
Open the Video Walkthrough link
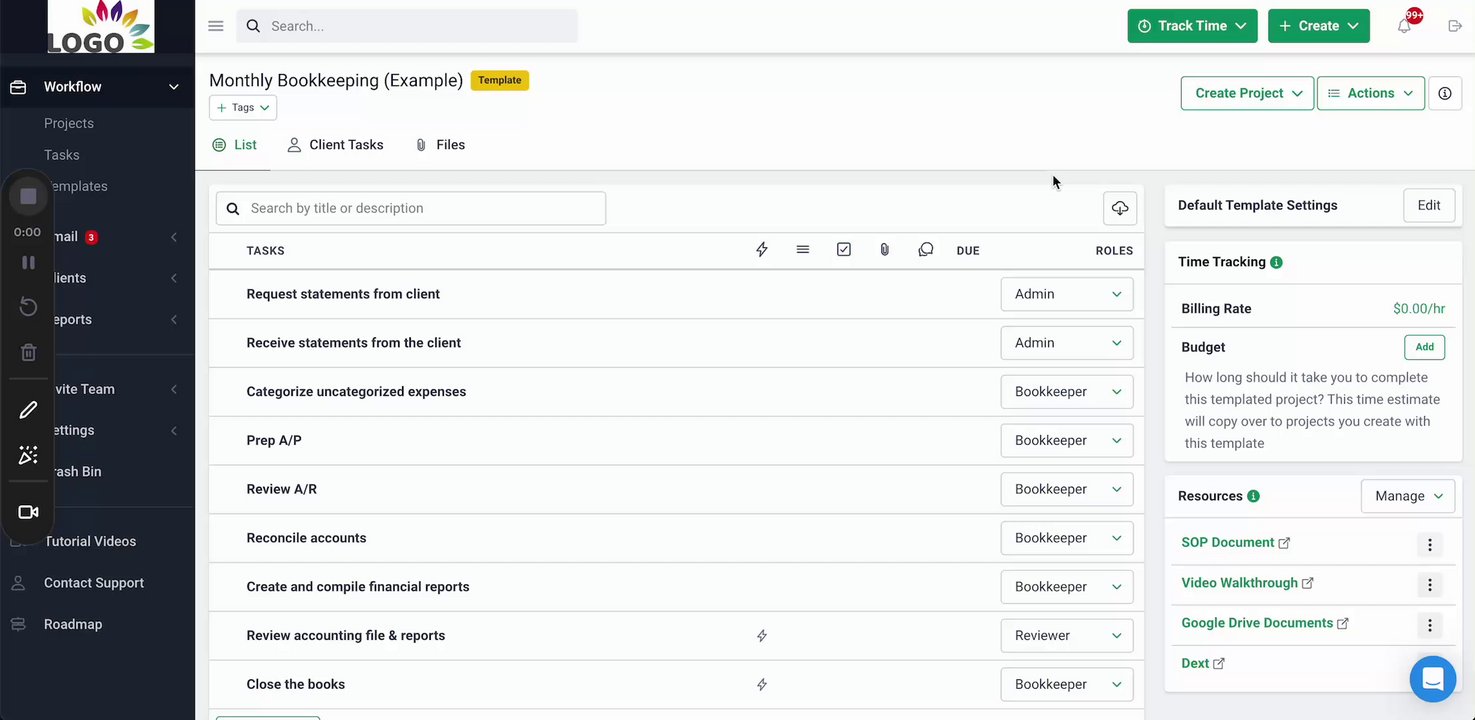point(1239,583)
